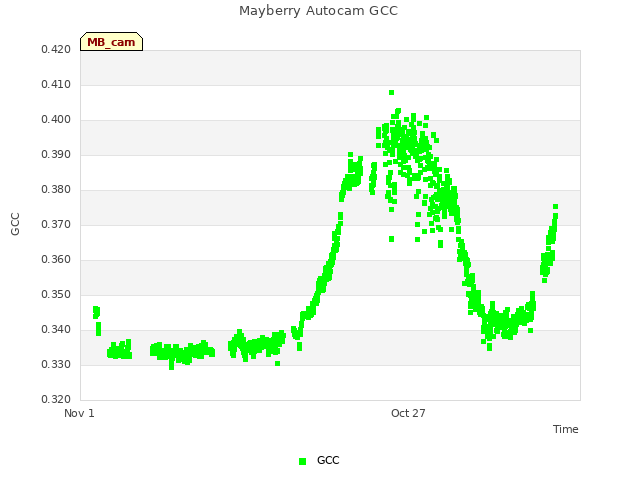Viewport: 640px width, 480px height.
Task: Click the highest data point near 0.408
Action: pos(391,93)
